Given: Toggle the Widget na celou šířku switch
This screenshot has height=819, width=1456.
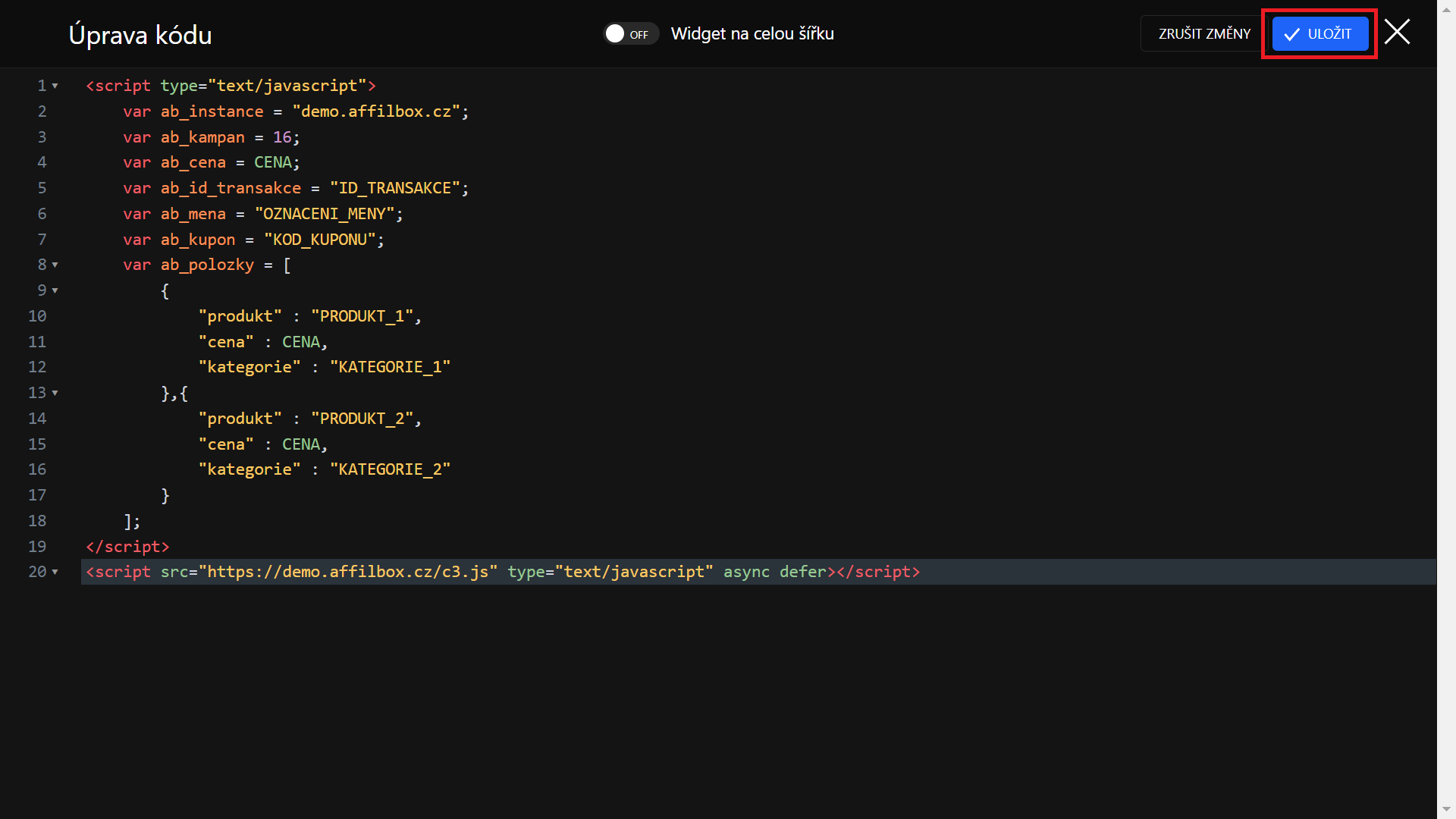Looking at the screenshot, I should [630, 34].
